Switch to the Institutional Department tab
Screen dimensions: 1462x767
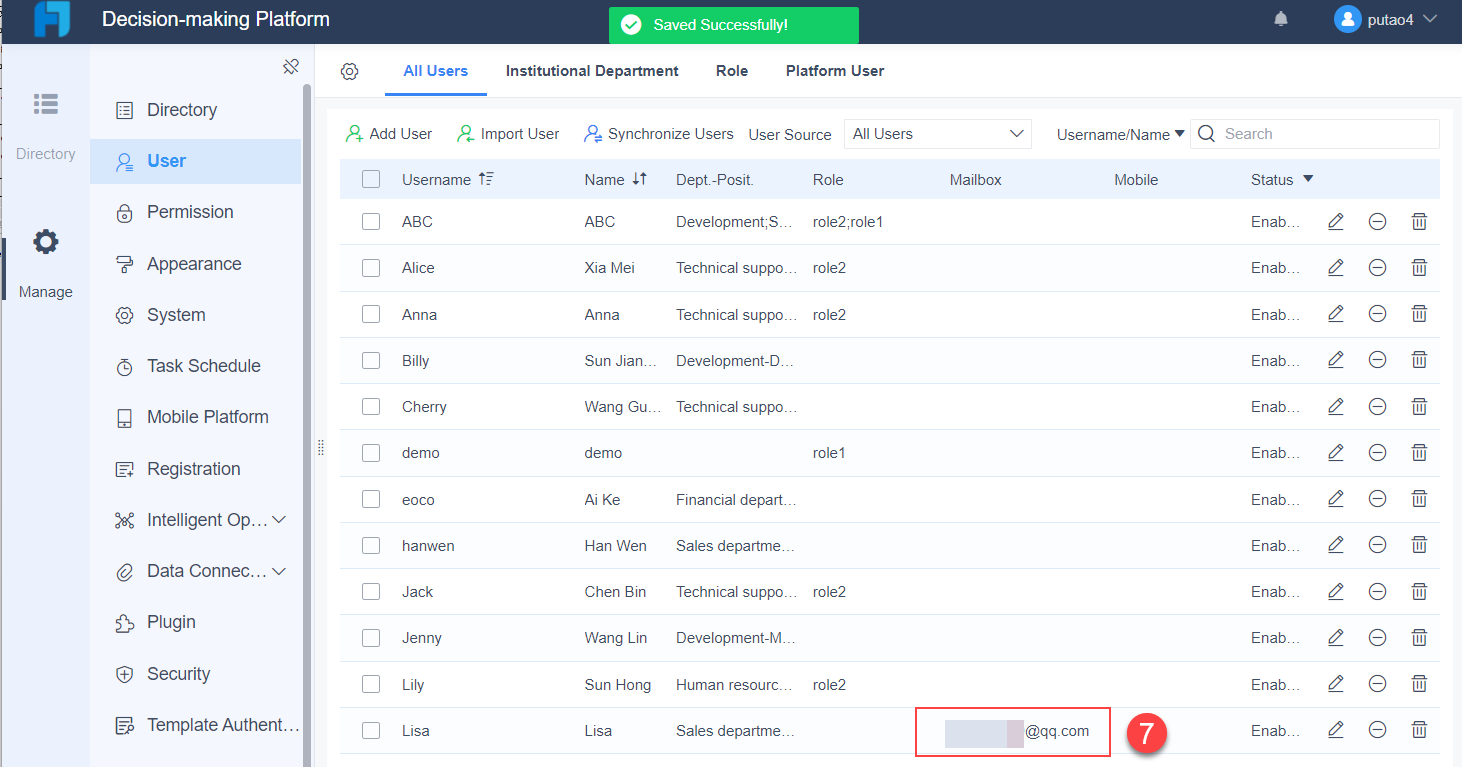[x=592, y=71]
